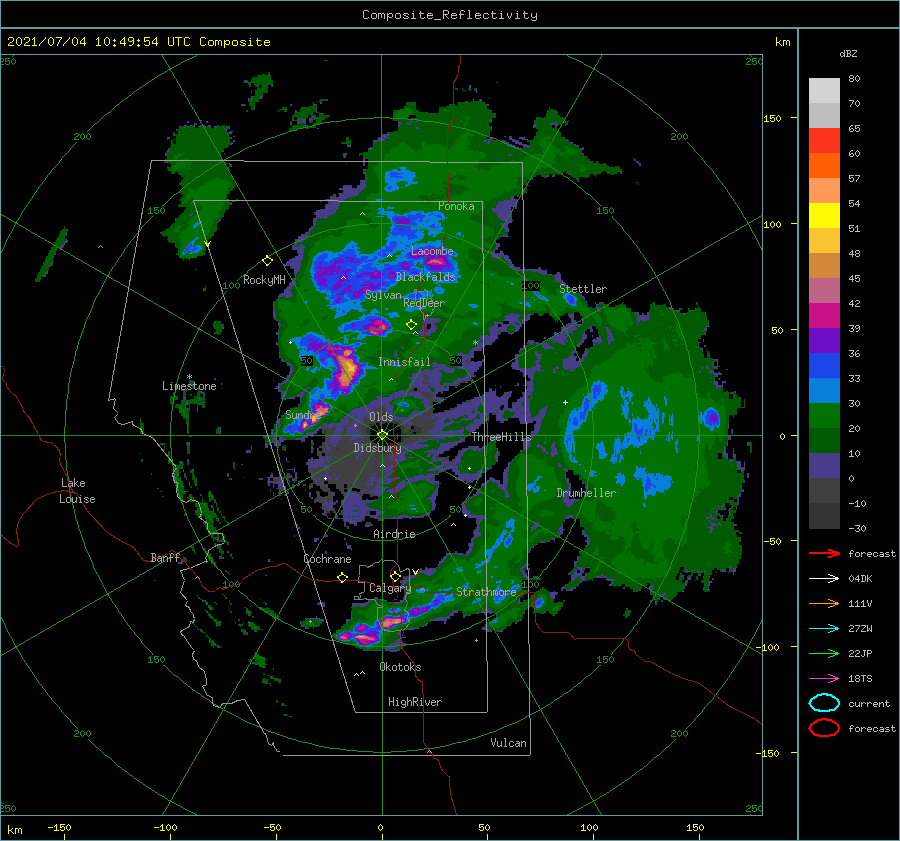The image size is (900, 841).
Task: Click the RedDeer city label
Action: point(424,303)
